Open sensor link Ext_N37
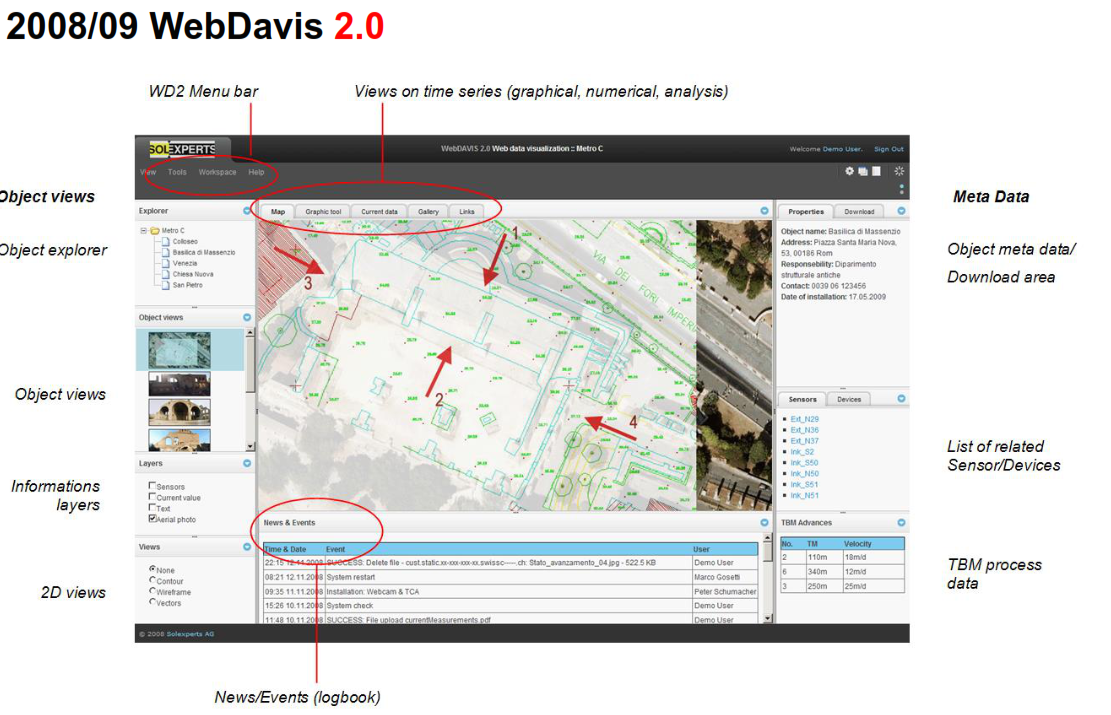 pos(804,441)
